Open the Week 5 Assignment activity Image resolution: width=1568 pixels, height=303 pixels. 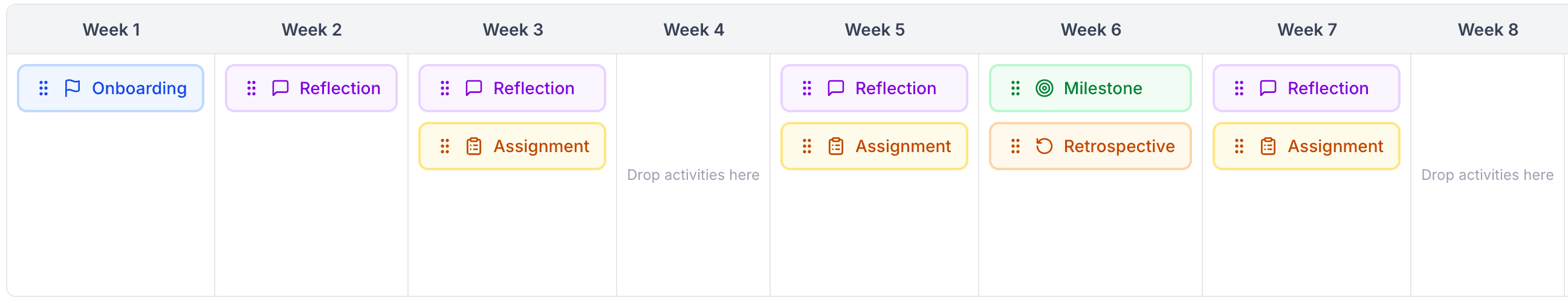[x=902, y=146]
